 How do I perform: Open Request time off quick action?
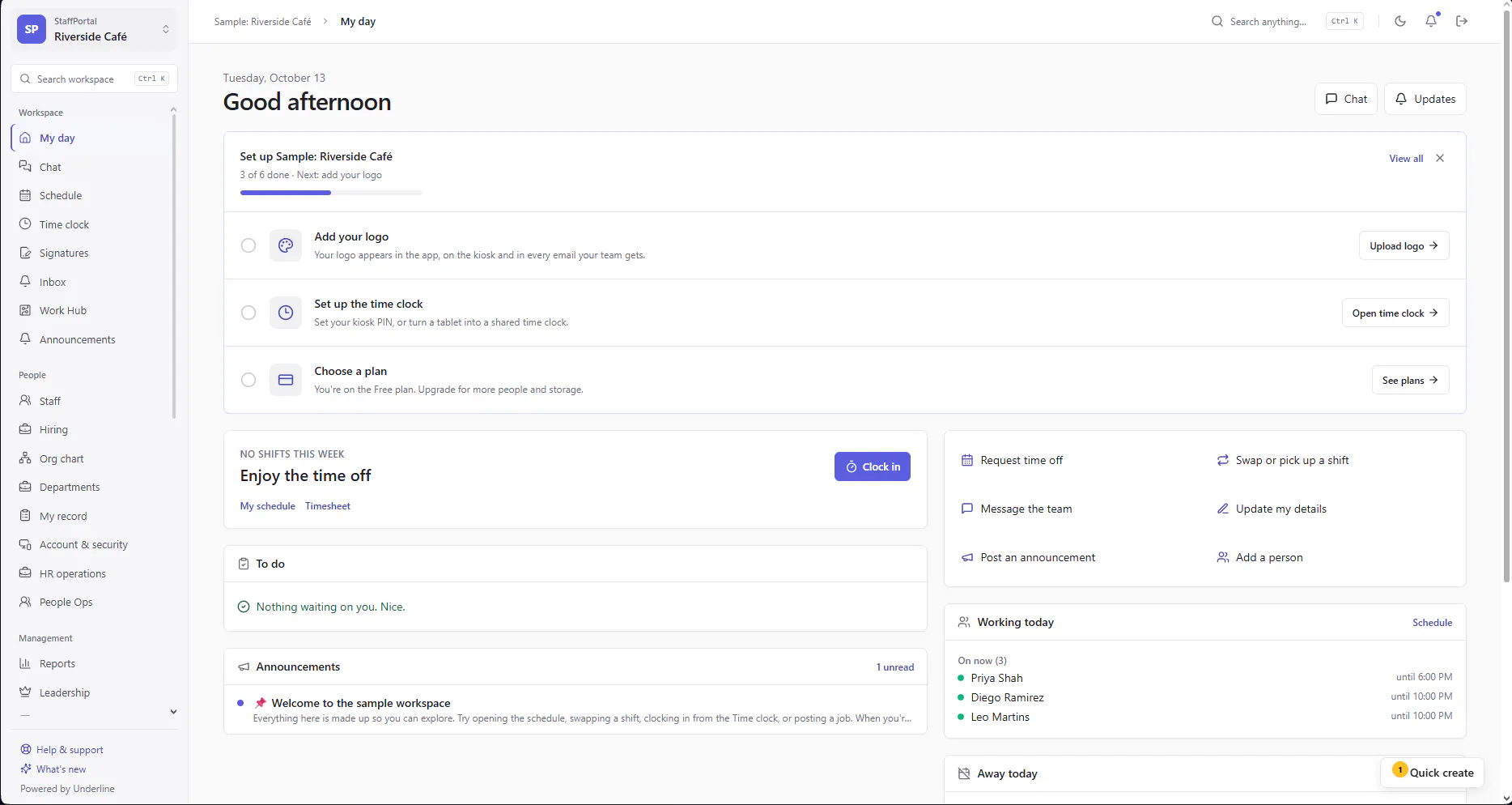tap(1012, 460)
